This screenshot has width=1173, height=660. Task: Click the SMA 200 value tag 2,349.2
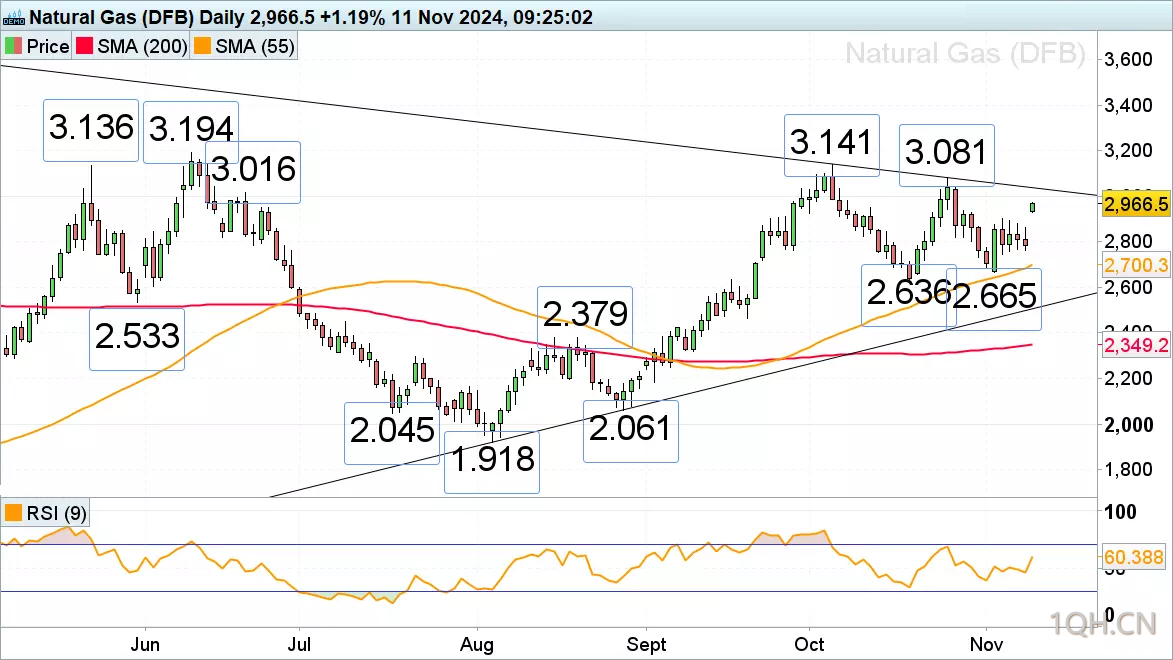coord(1136,345)
